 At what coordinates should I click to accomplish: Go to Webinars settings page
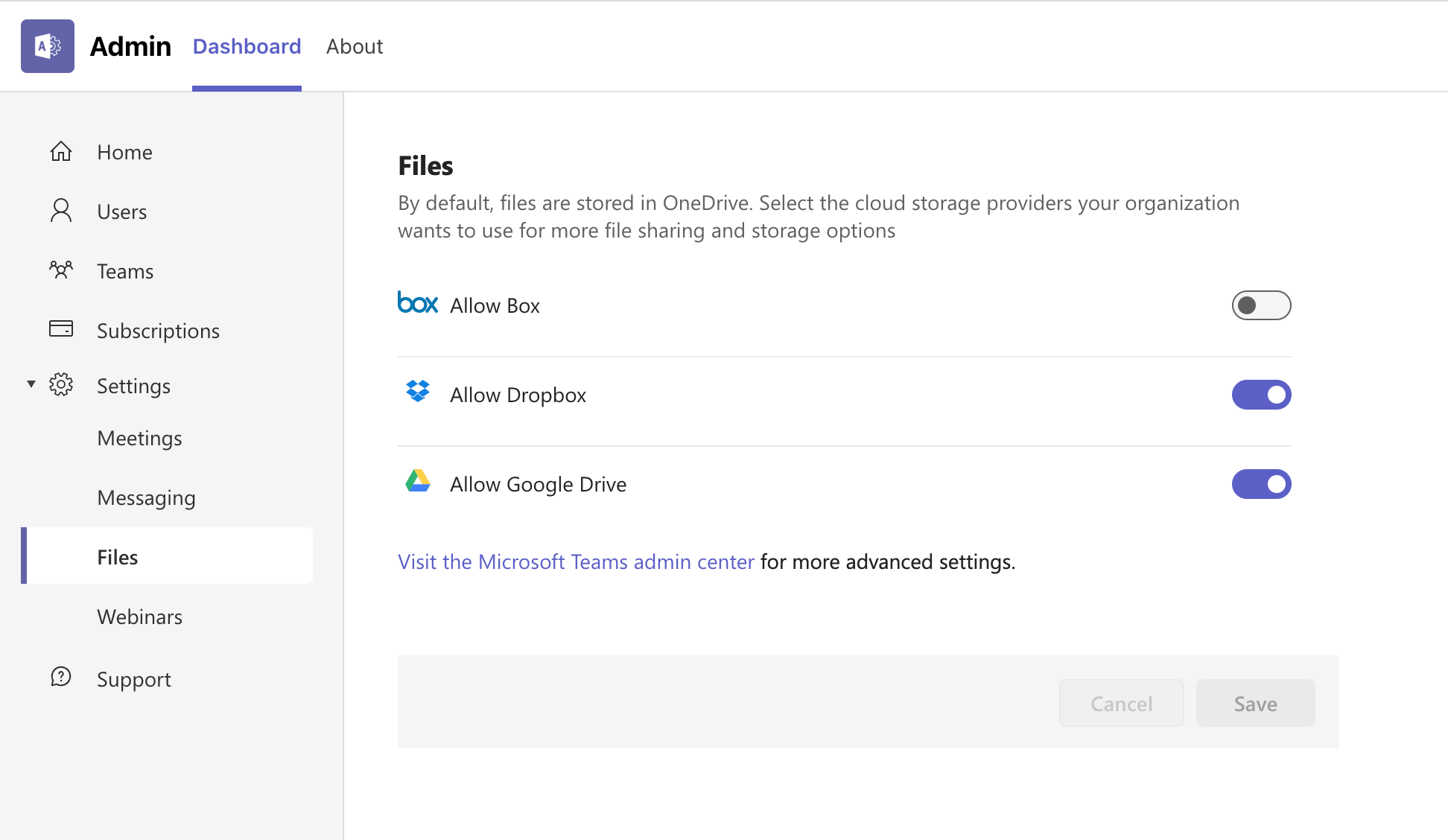click(139, 617)
